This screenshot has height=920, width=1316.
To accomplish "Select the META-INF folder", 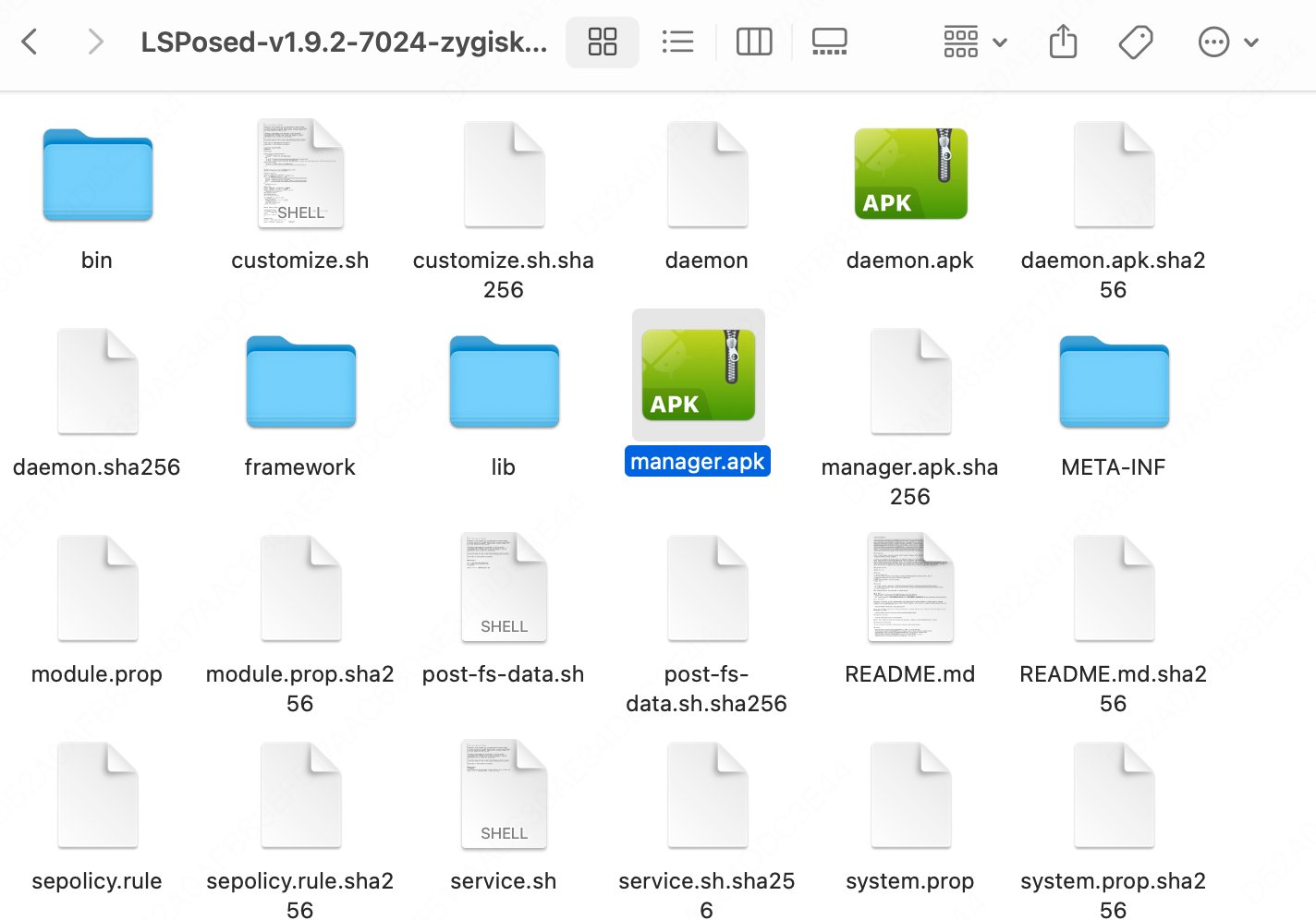I will (x=1114, y=381).
